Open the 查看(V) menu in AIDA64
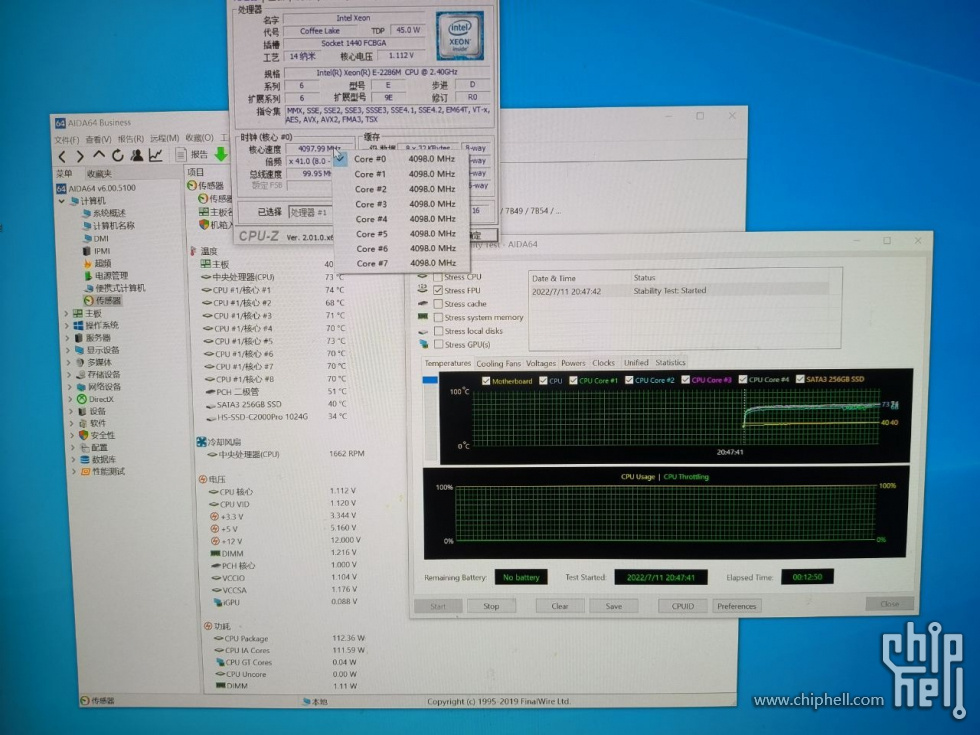980x735 pixels. pyautogui.click(x=98, y=139)
